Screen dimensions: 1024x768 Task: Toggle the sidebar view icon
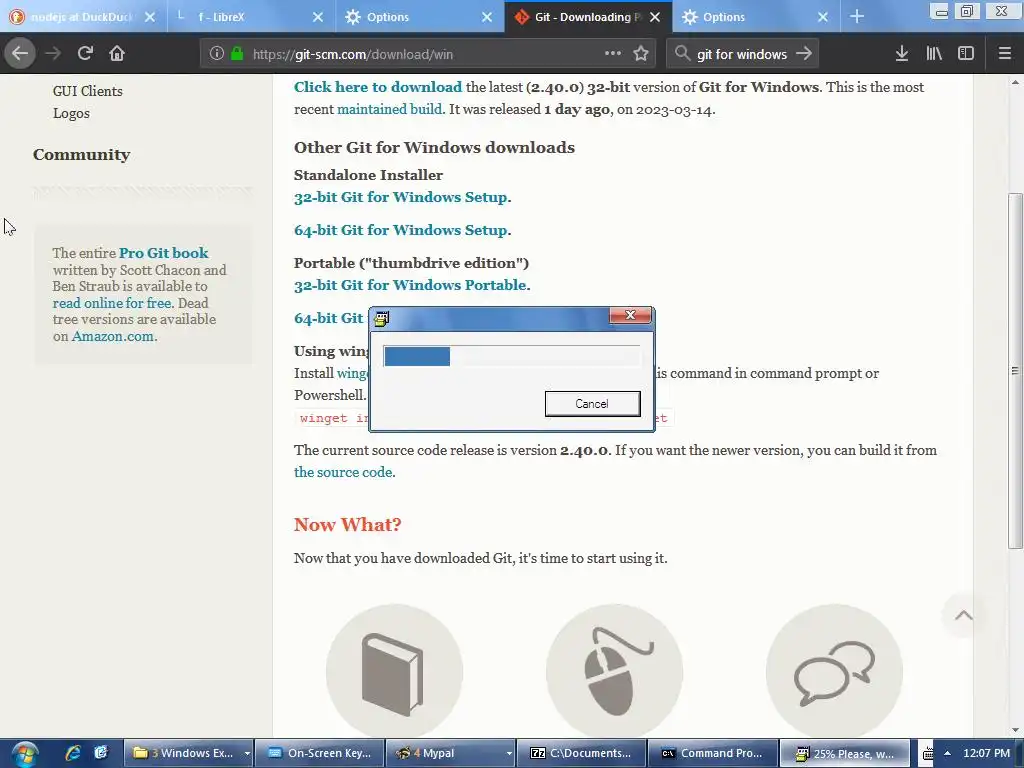coord(966,54)
